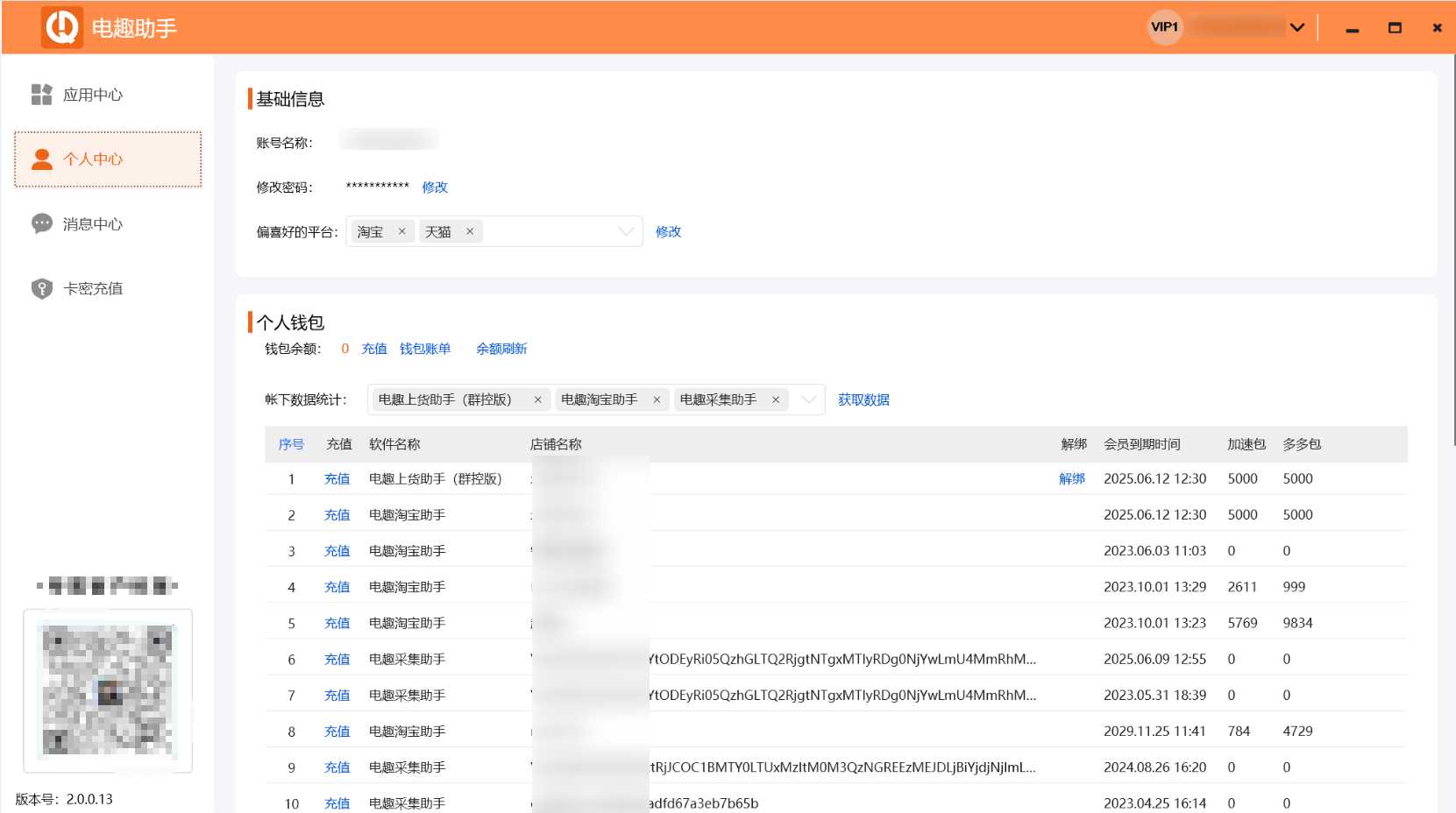Sort table by 序号 column header
Screen dimensions: 1456x813
pyautogui.click(x=291, y=444)
